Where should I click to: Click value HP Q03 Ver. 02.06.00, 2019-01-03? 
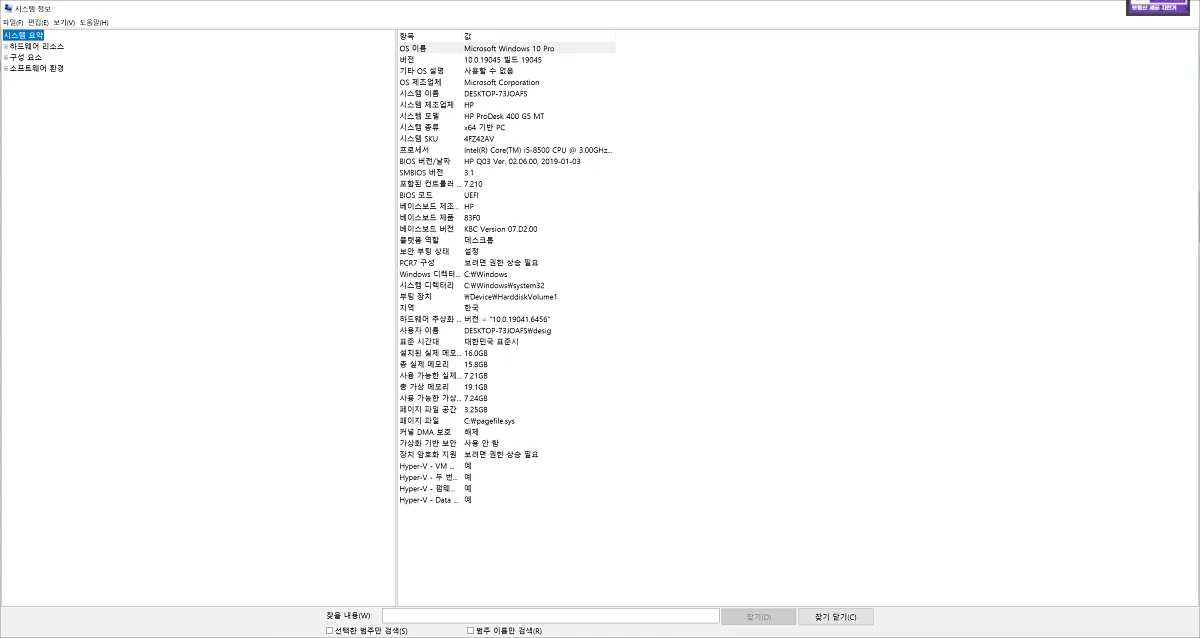click(x=522, y=161)
